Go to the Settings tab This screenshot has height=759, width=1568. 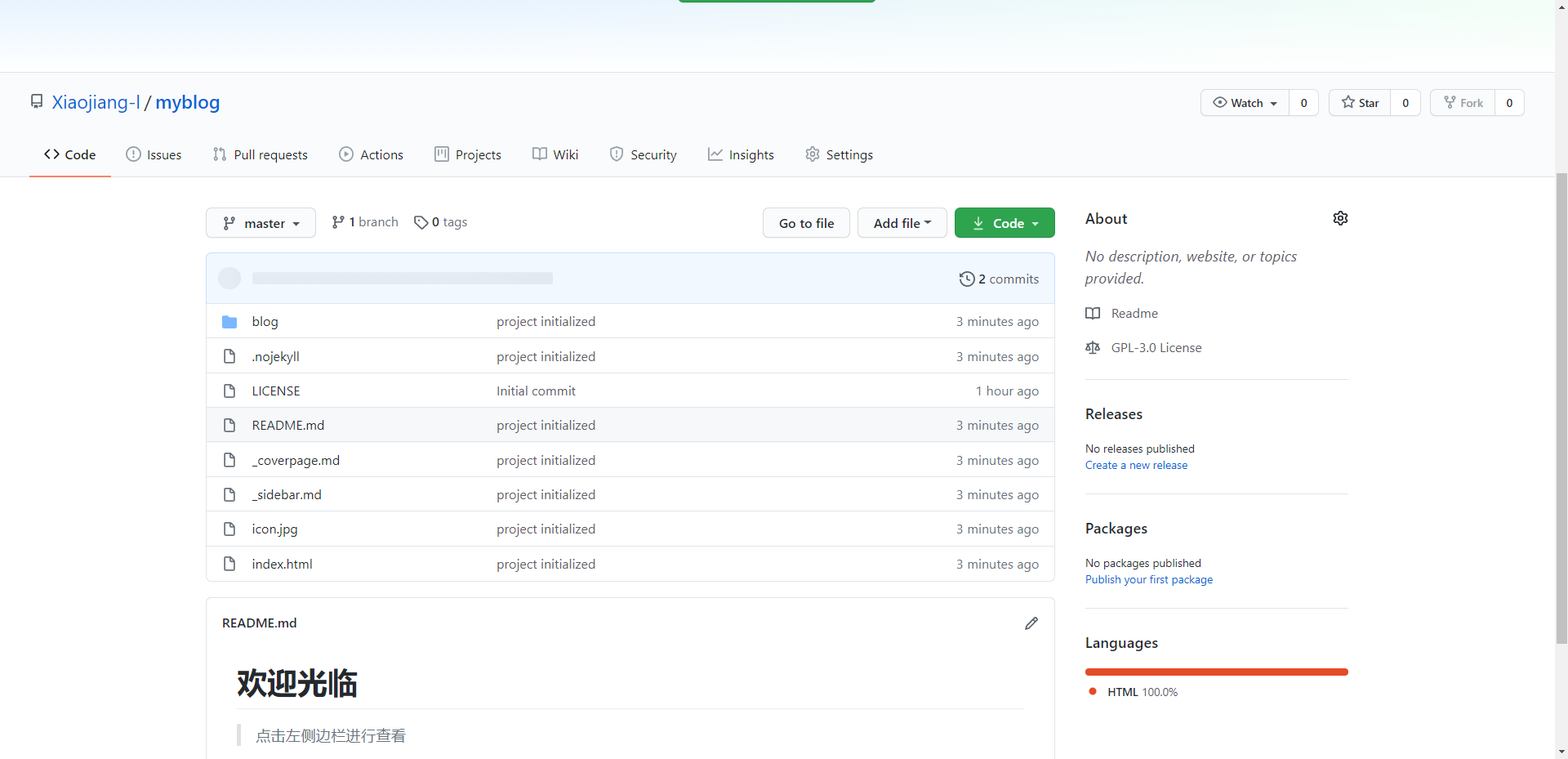click(839, 154)
